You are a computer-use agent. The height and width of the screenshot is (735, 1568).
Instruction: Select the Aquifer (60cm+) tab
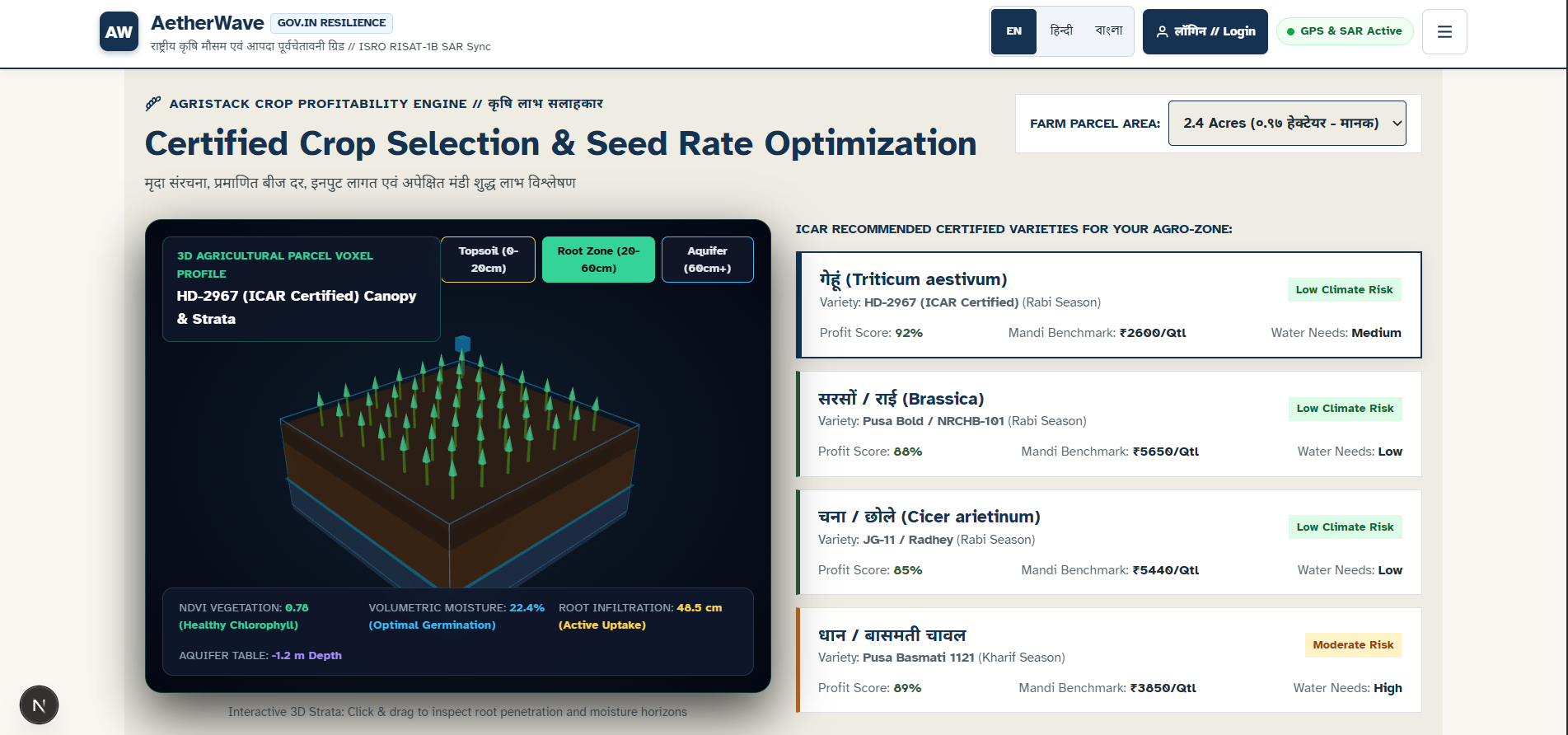(x=707, y=260)
